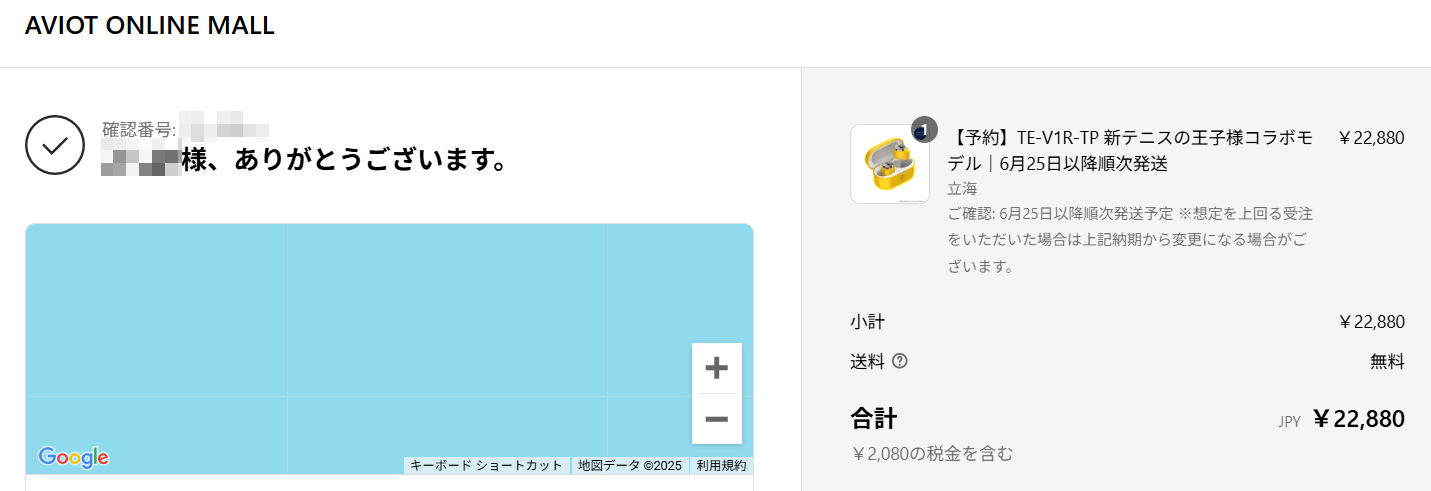Click the Google logo on map
The width and height of the screenshot is (1431, 491).
(73, 457)
